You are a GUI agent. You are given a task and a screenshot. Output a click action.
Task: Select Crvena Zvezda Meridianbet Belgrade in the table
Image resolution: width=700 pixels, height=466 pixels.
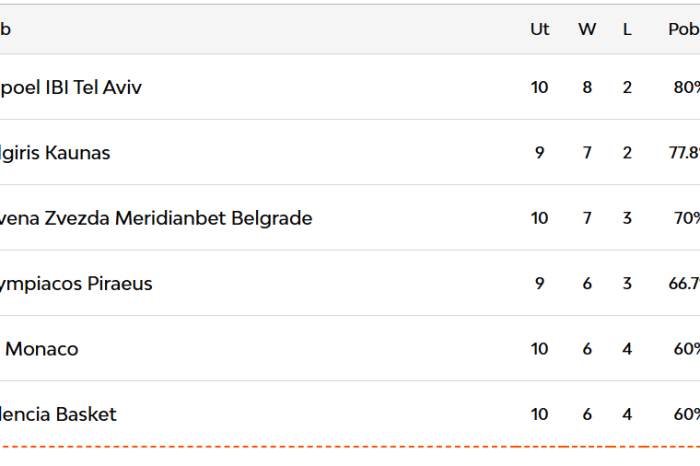(155, 218)
